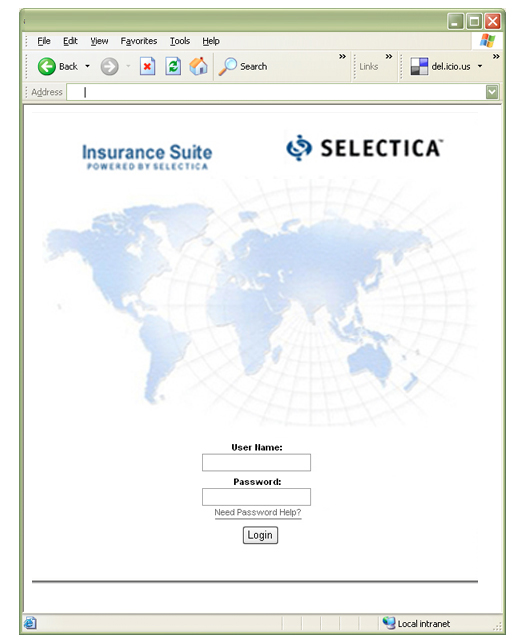Expand the del.icio.us dropdown arrow
This screenshot has width=525, height=642.
(480, 66)
